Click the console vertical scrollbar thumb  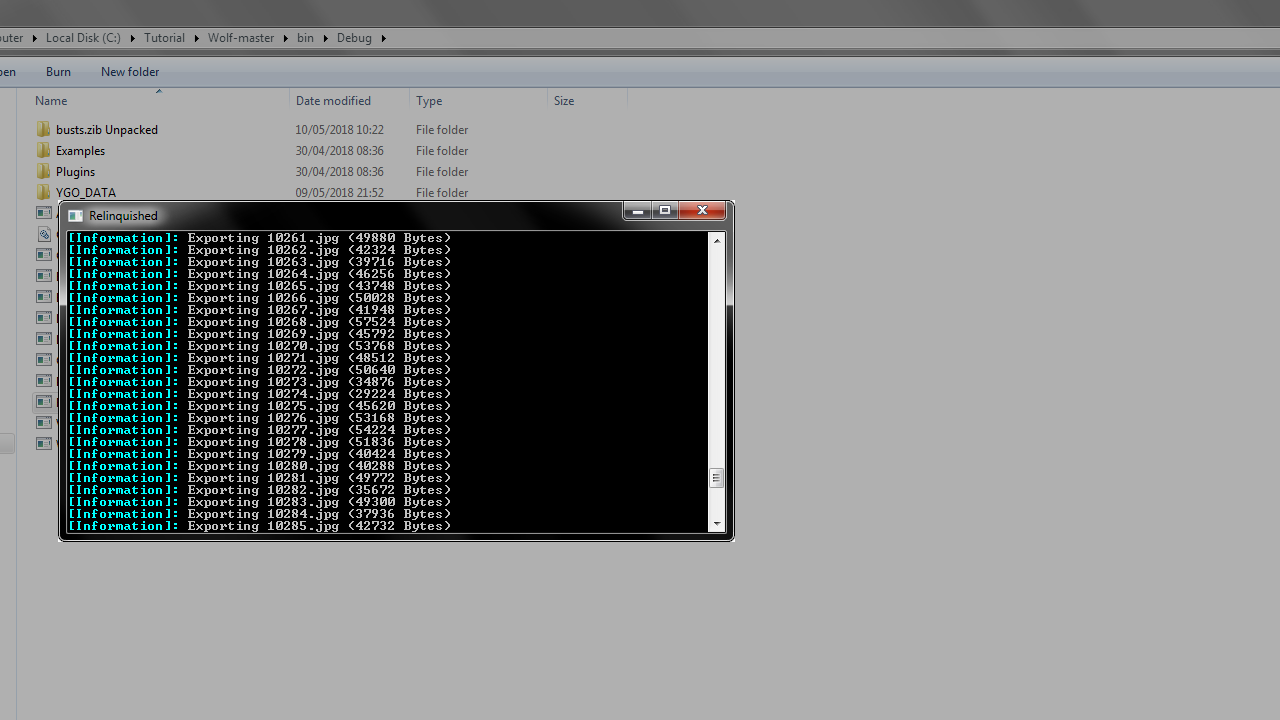[x=717, y=478]
